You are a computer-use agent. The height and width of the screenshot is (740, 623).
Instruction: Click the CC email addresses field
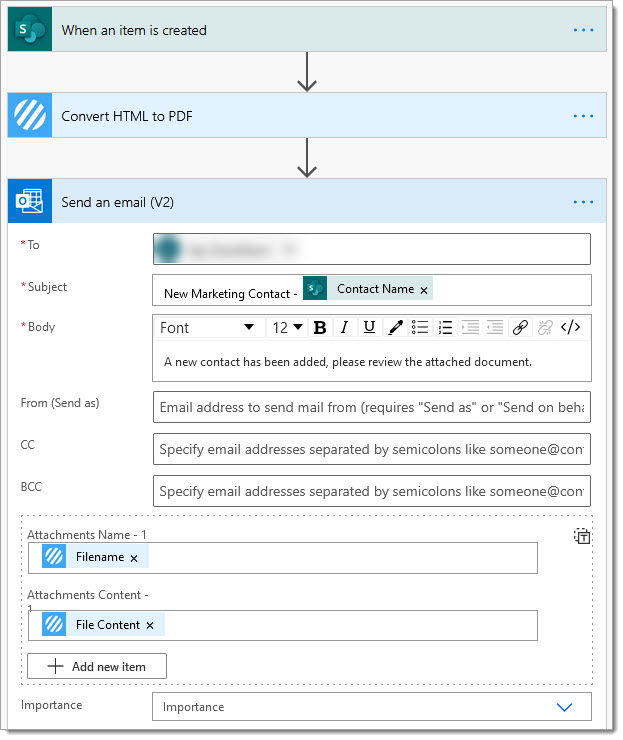(371, 449)
